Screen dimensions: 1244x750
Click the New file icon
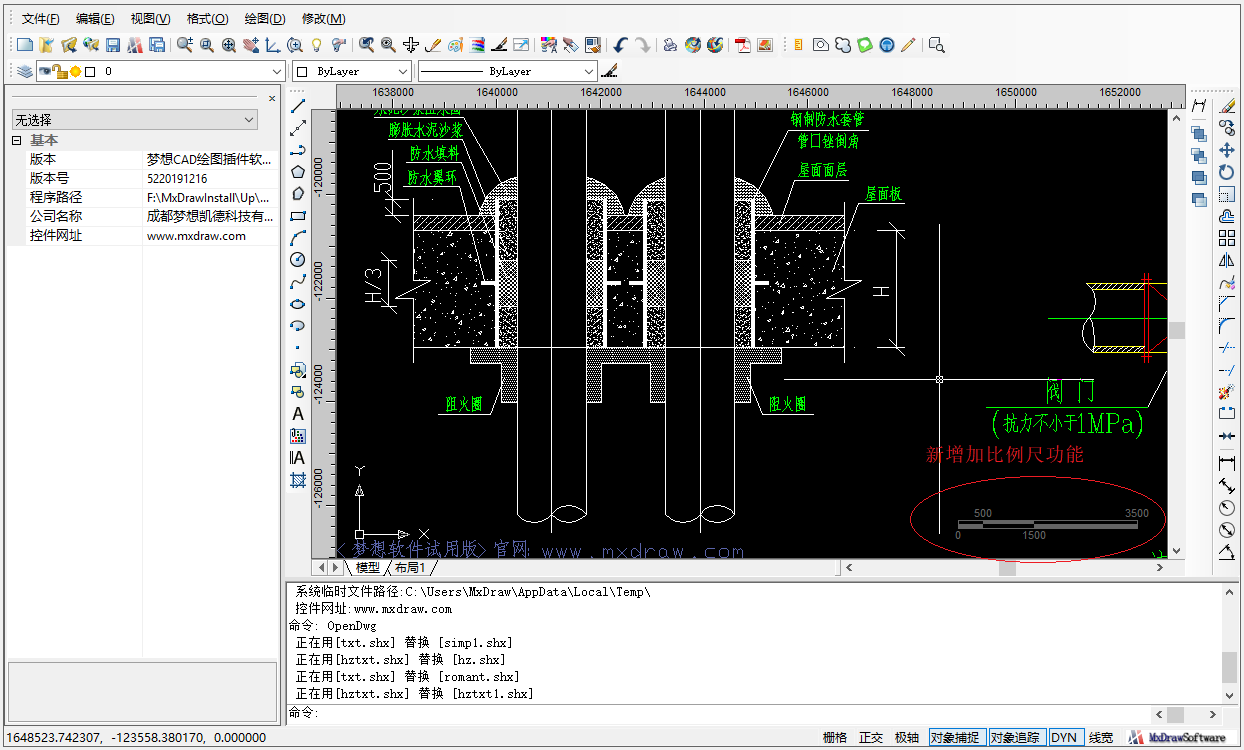(x=25, y=45)
